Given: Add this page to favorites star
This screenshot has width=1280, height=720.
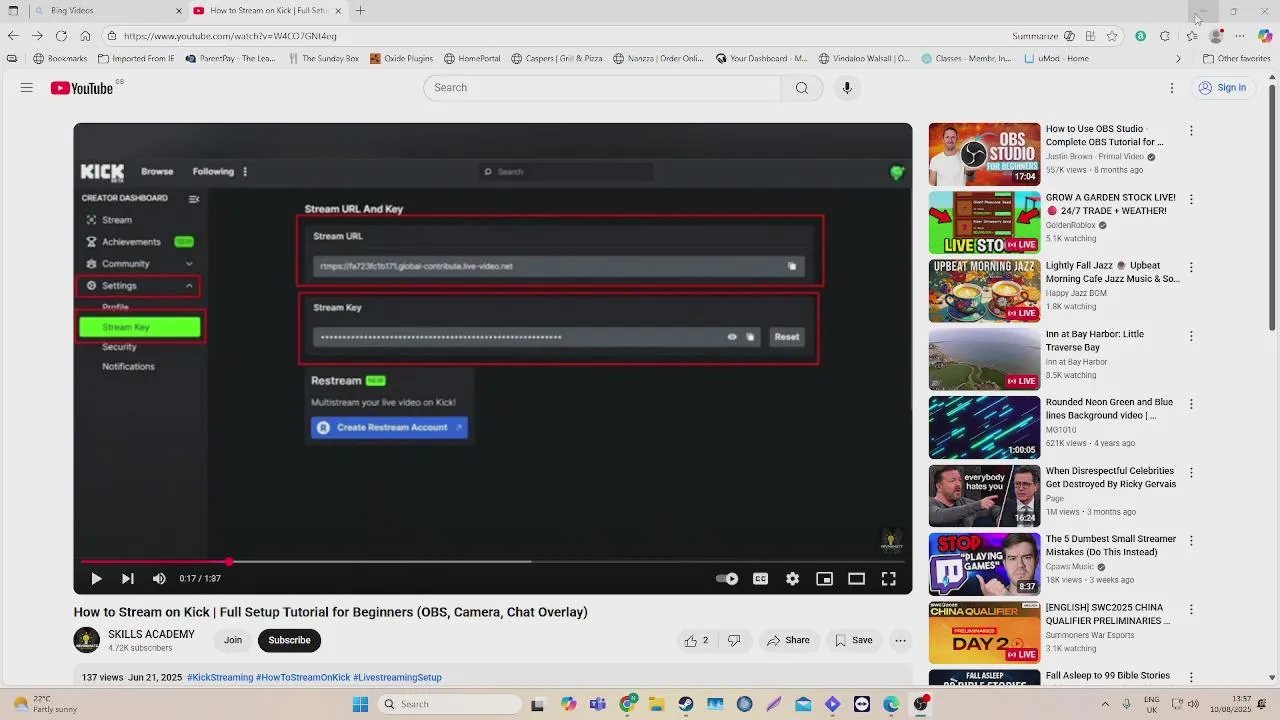Looking at the screenshot, I should [1112, 36].
